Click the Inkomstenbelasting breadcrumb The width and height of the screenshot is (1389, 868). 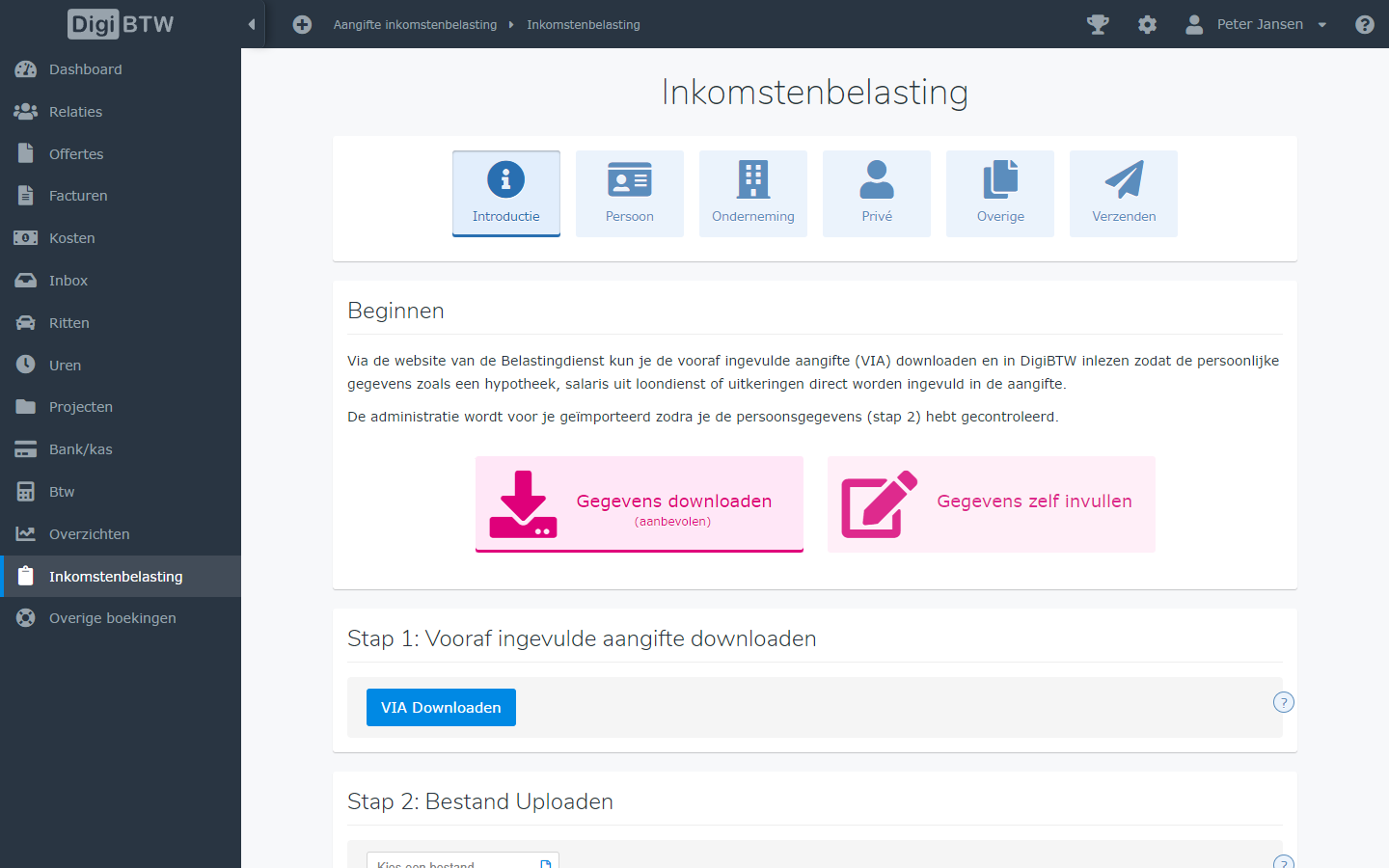click(x=584, y=25)
